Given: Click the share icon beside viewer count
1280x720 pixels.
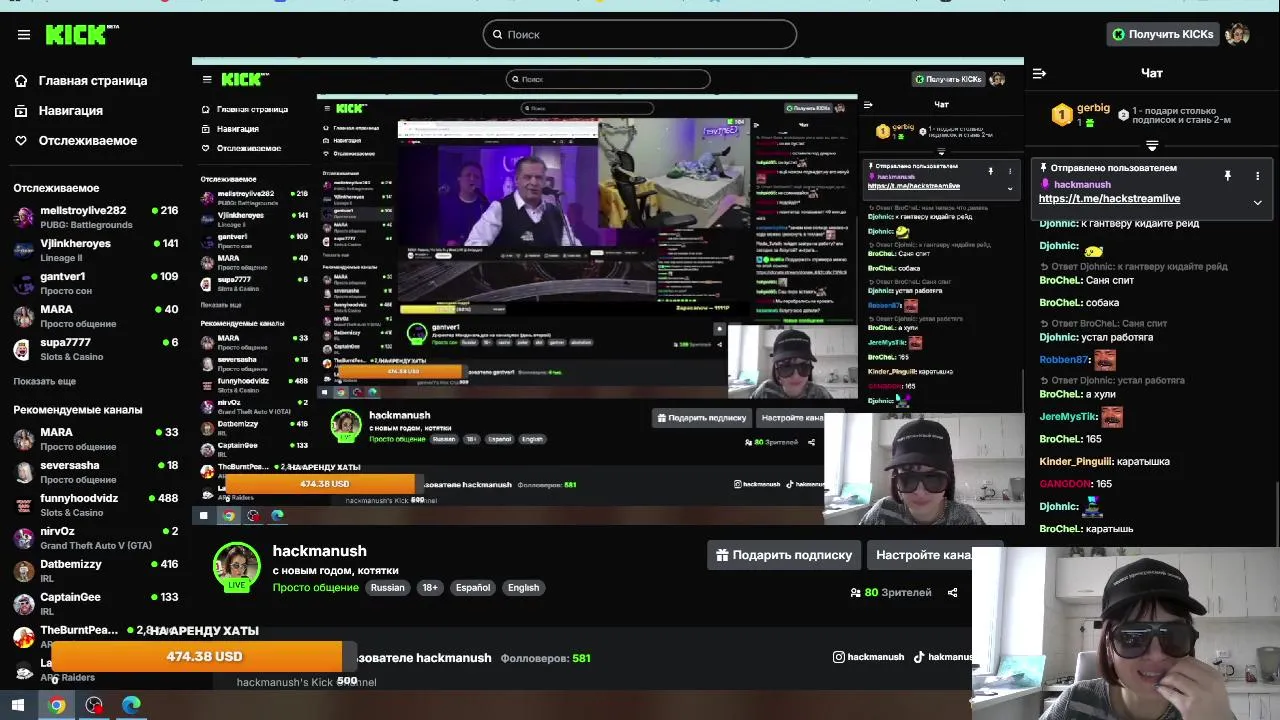Looking at the screenshot, I should pyautogui.click(x=952, y=593).
